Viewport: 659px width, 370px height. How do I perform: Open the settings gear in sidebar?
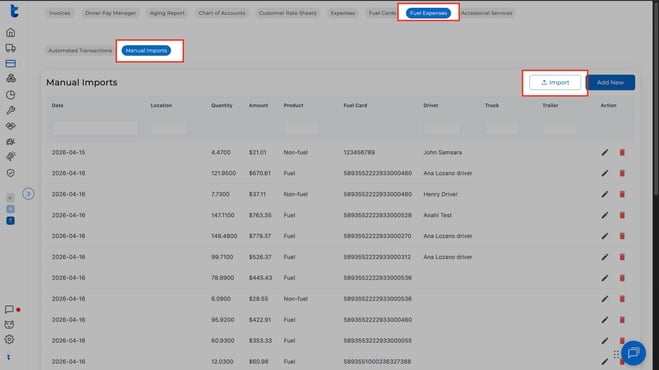tap(9, 339)
